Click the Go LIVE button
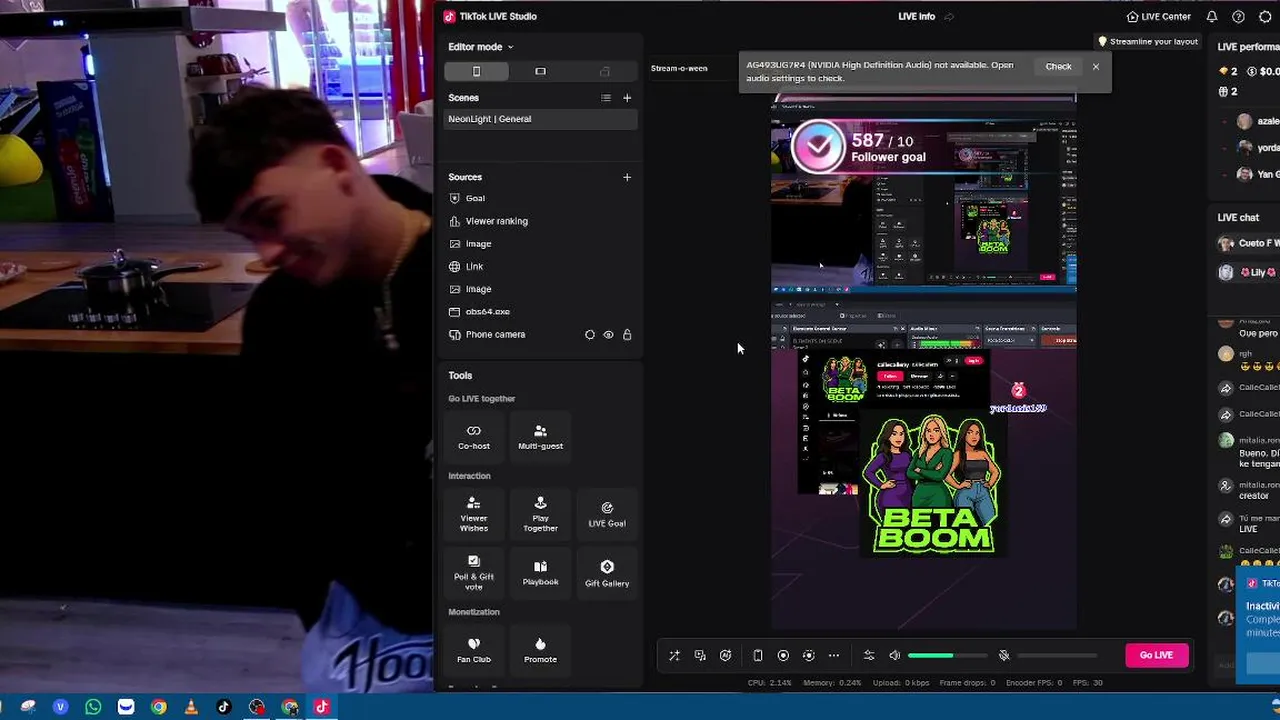Image resolution: width=1280 pixels, height=720 pixels. [1156, 655]
